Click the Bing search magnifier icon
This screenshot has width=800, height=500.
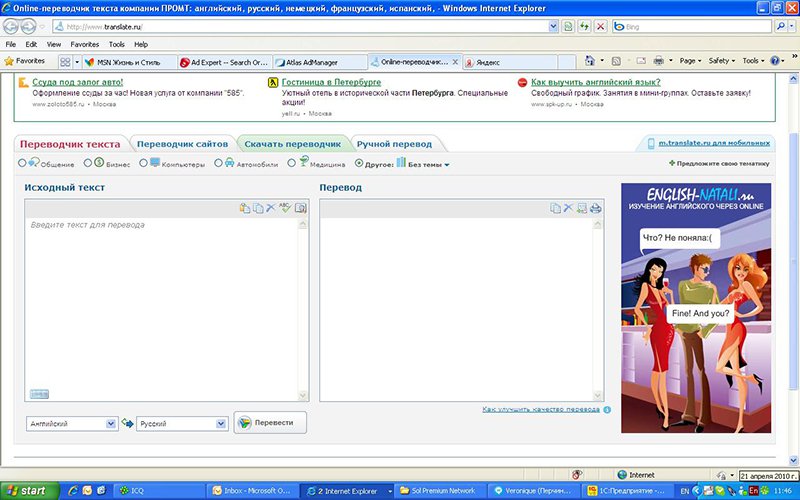pos(780,27)
